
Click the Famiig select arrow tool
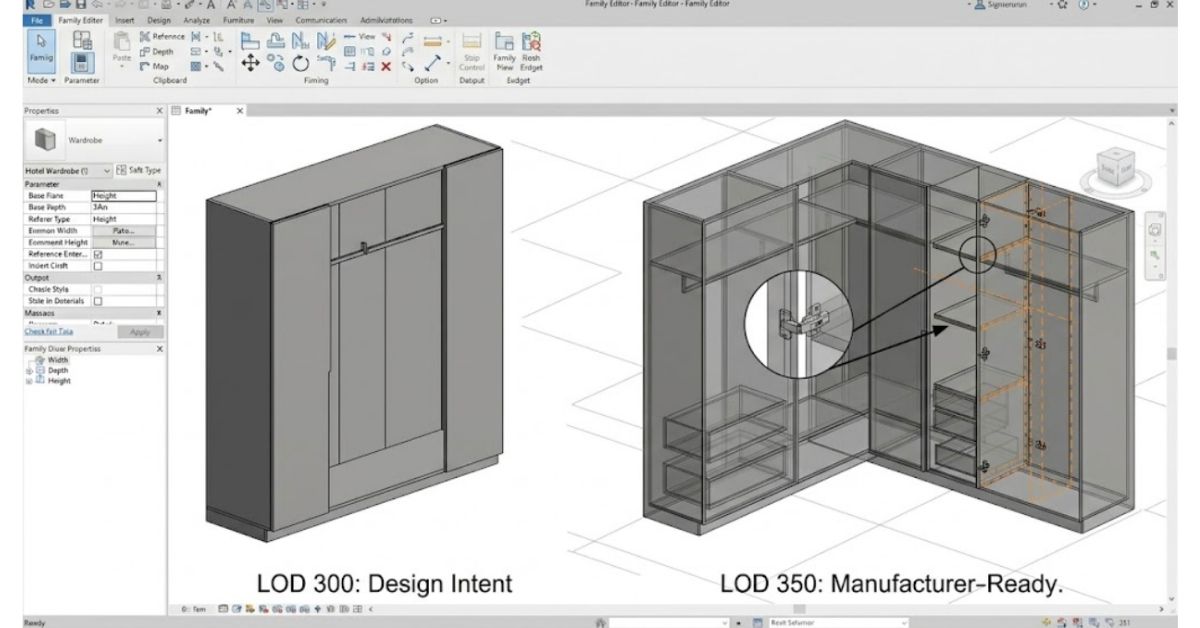[41, 50]
